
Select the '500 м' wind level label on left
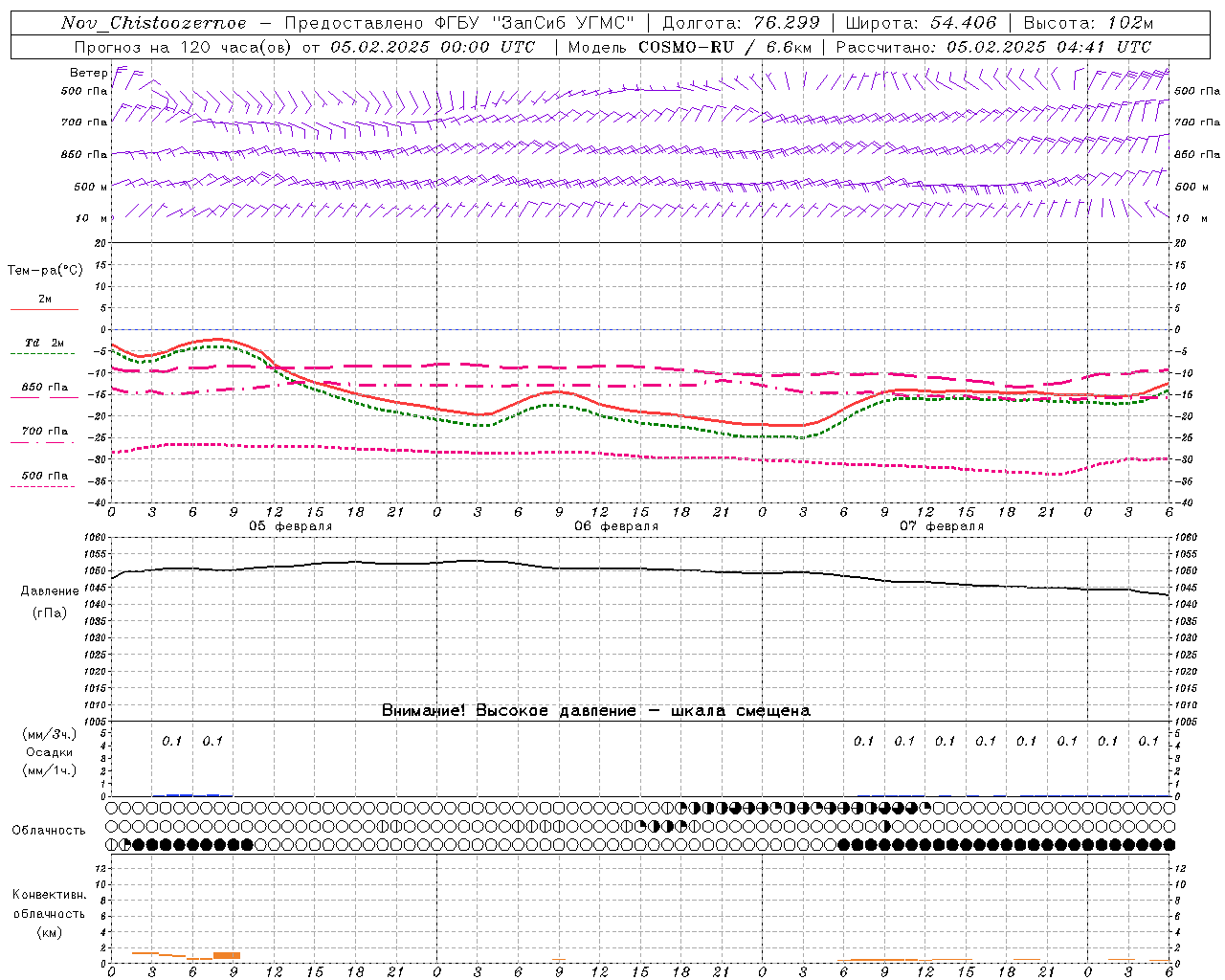click(91, 187)
